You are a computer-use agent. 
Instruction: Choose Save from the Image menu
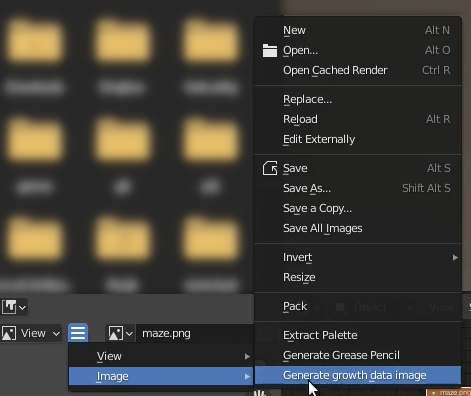point(358,168)
